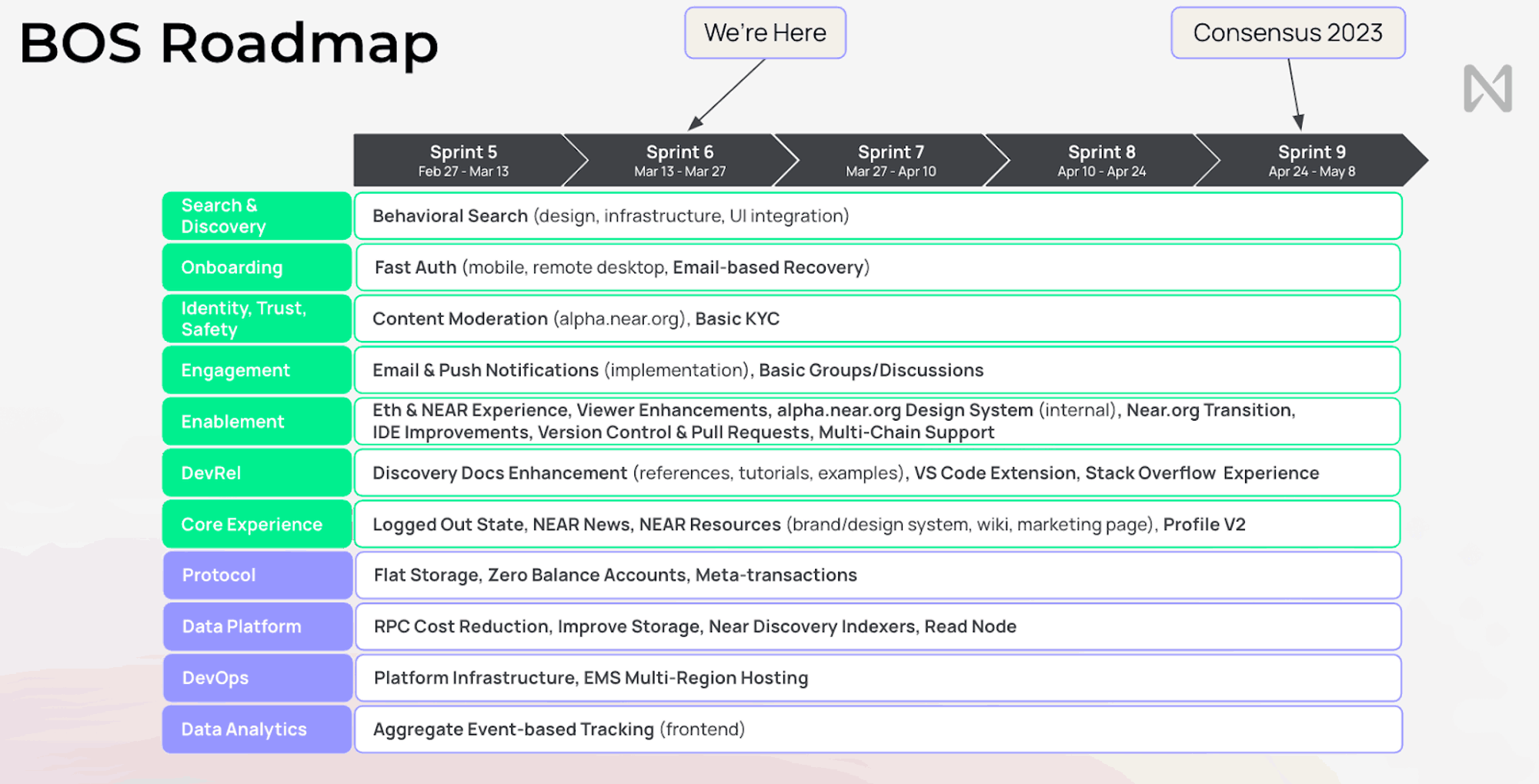
Task: Click the Data Analytics label
Action: pos(257,729)
